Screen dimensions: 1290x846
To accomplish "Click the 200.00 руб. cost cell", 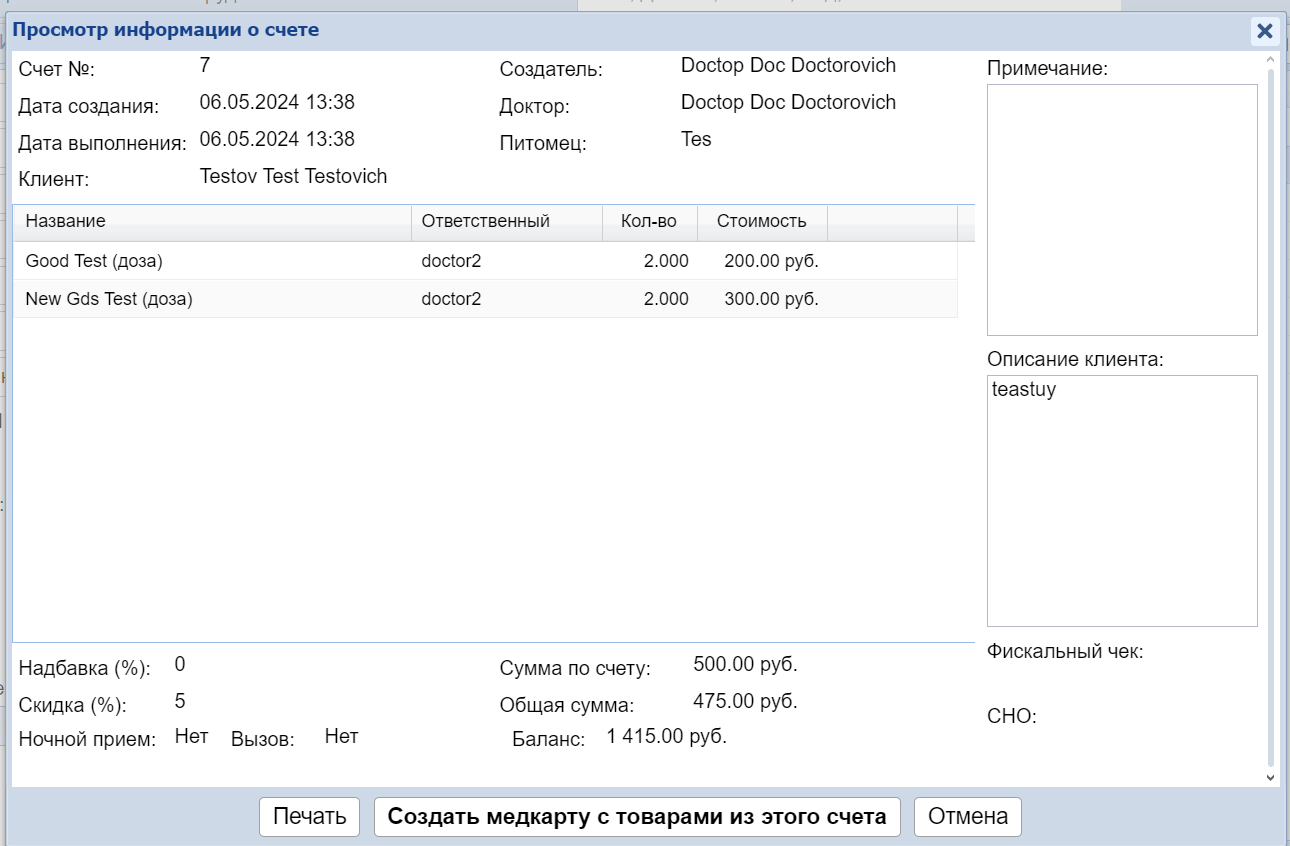I will click(x=771, y=261).
